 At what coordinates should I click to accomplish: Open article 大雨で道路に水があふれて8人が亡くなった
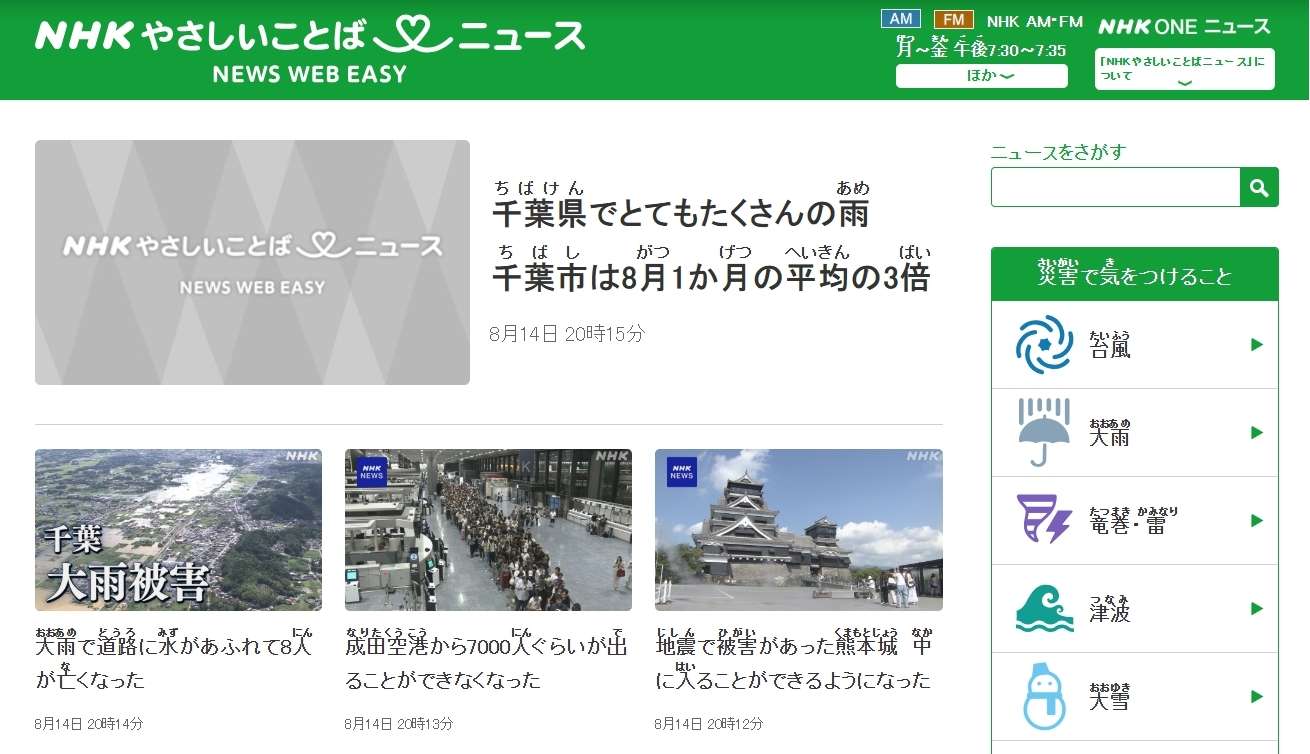pyautogui.click(x=174, y=660)
